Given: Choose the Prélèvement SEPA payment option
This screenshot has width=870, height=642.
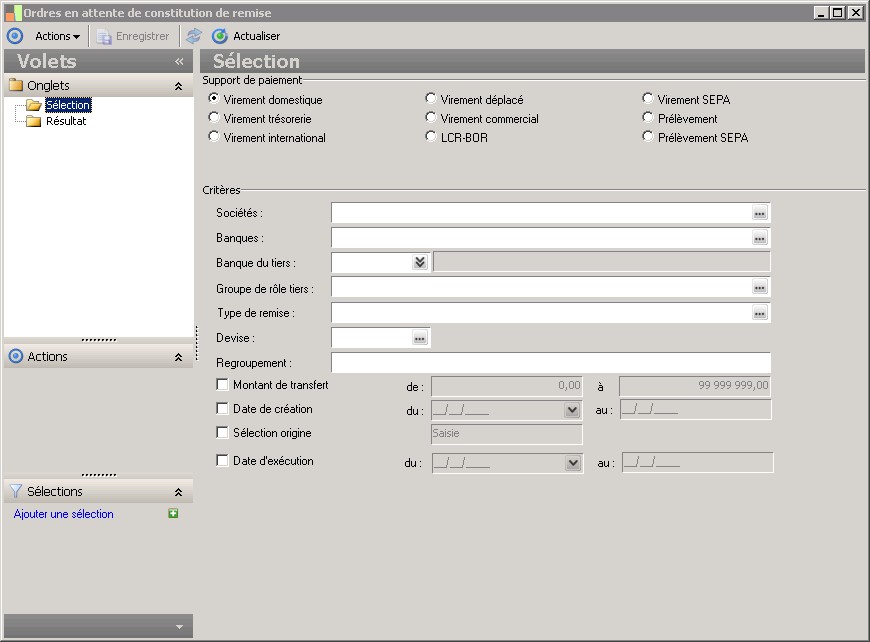Looking at the screenshot, I should (648, 137).
